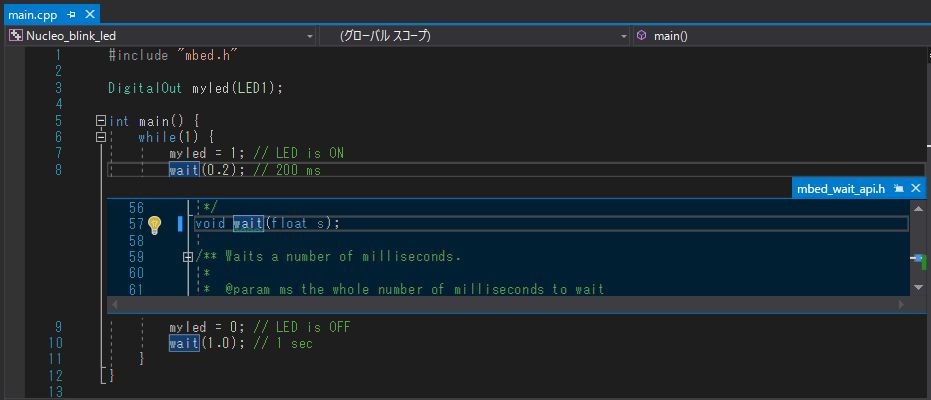Open the main() member dropdown
The width and height of the screenshot is (931, 400).
(x=781, y=36)
